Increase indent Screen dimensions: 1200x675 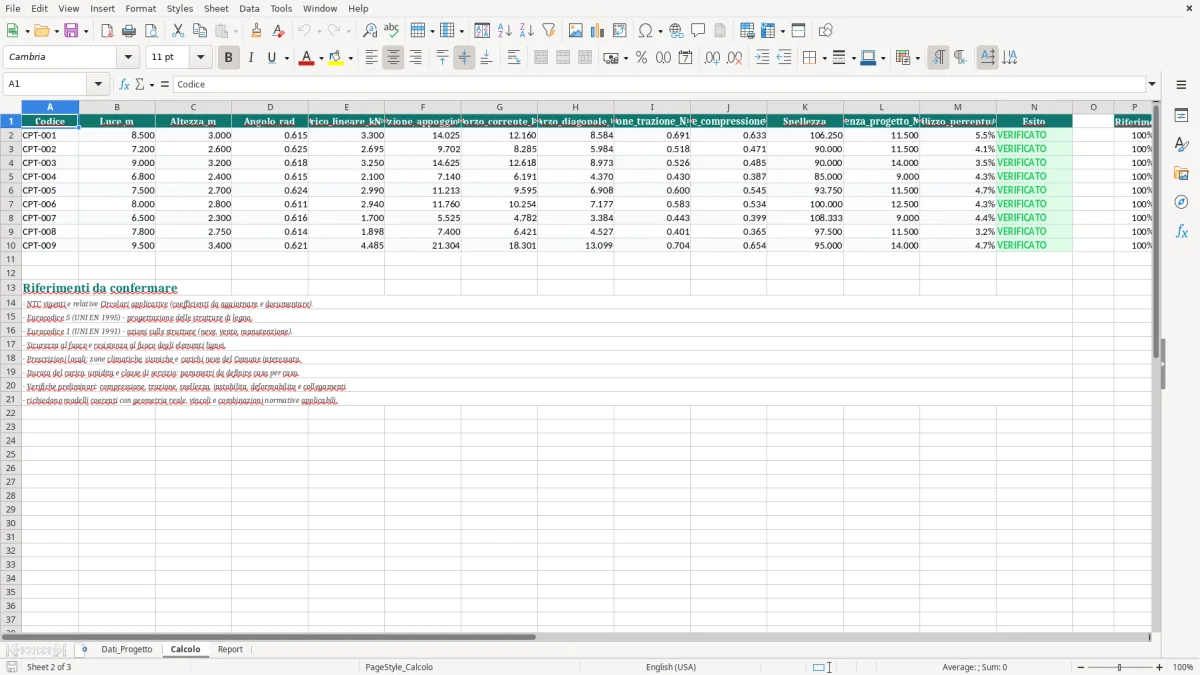[x=762, y=58]
